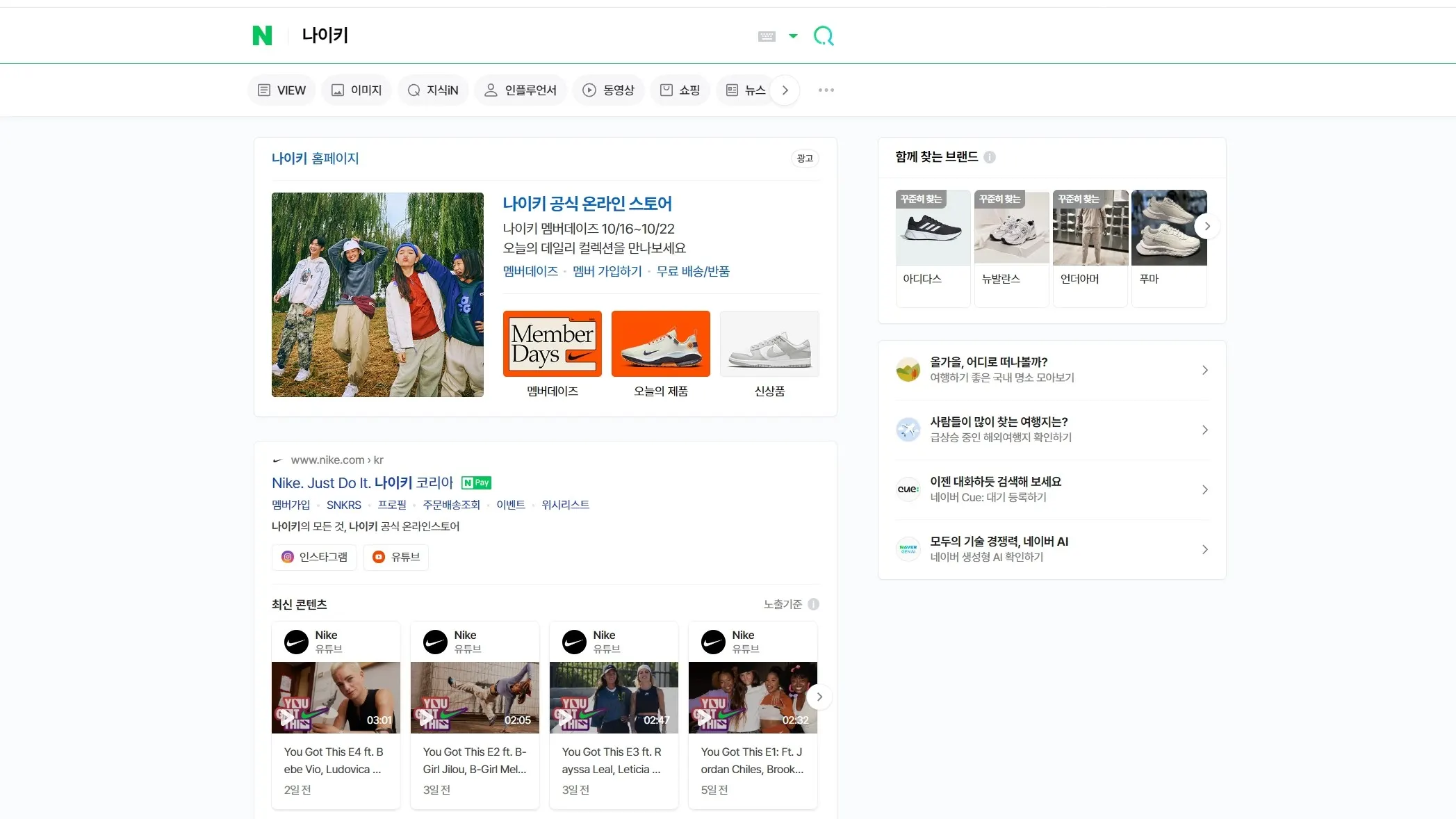
Task: Click info icon beside 함께 찾는 브랜드
Action: [x=990, y=157]
